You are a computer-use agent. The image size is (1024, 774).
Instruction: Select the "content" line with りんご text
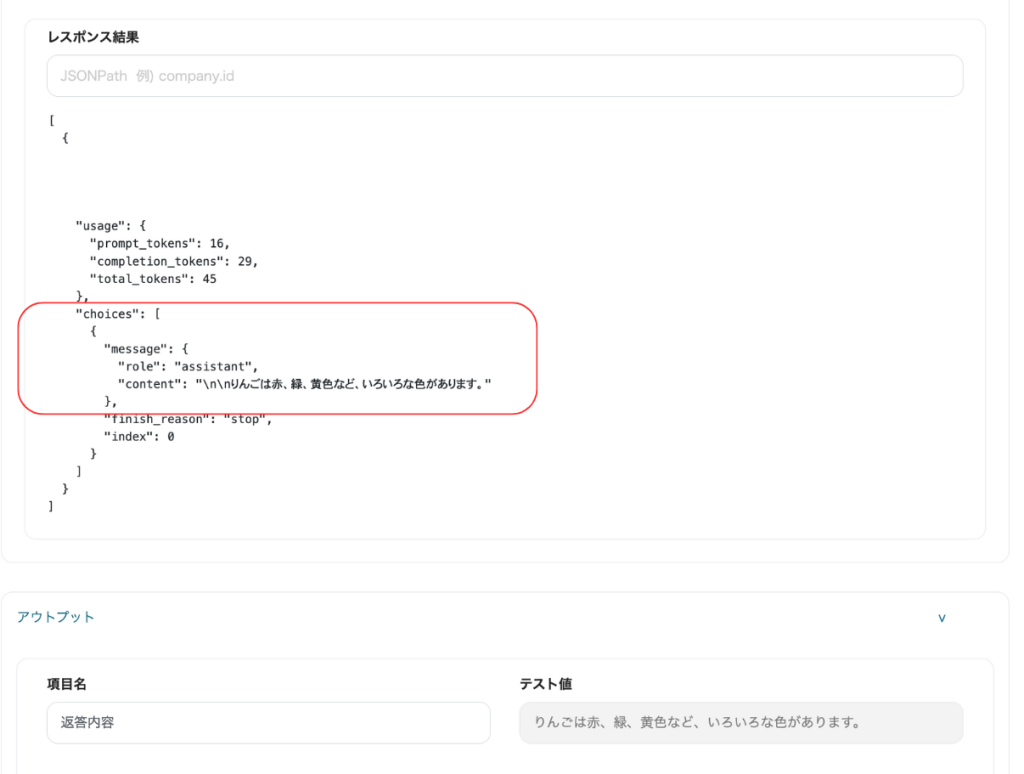click(304, 384)
